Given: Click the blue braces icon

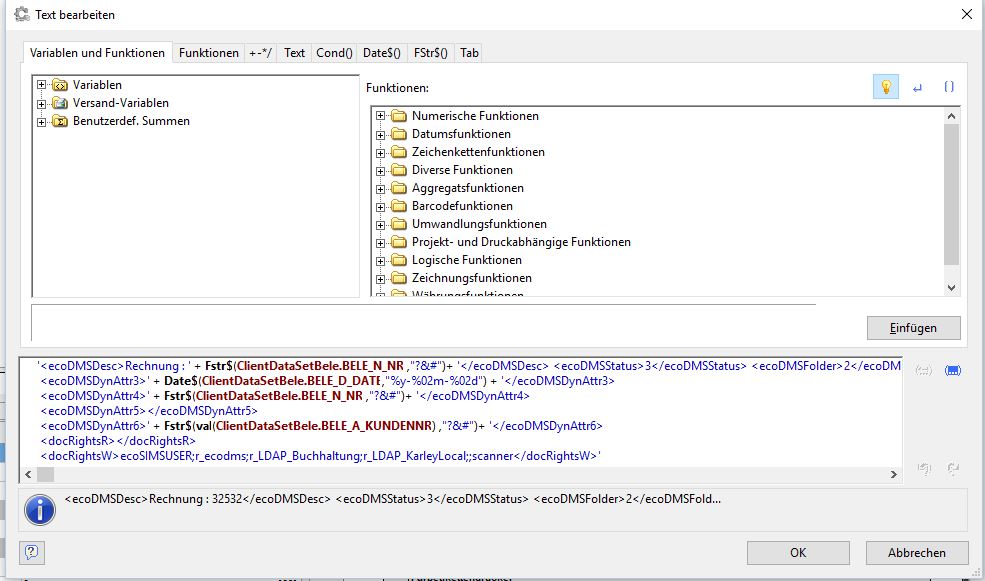Looking at the screenshot, I should pos(949,87).
